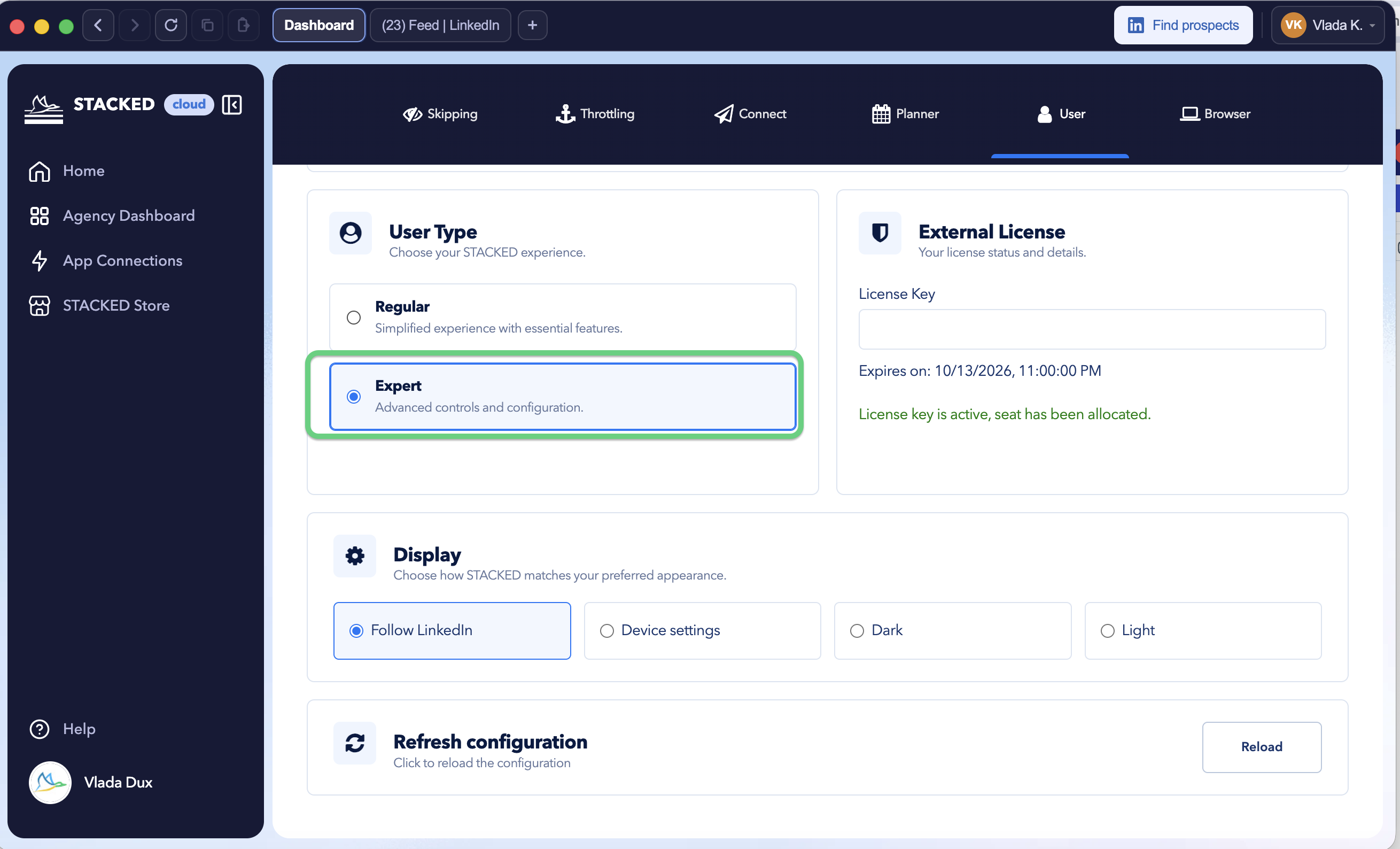This screenshot has width=1400, height=849.
Task: Click the paste page icon in toolbar
Action: point(244,25)
